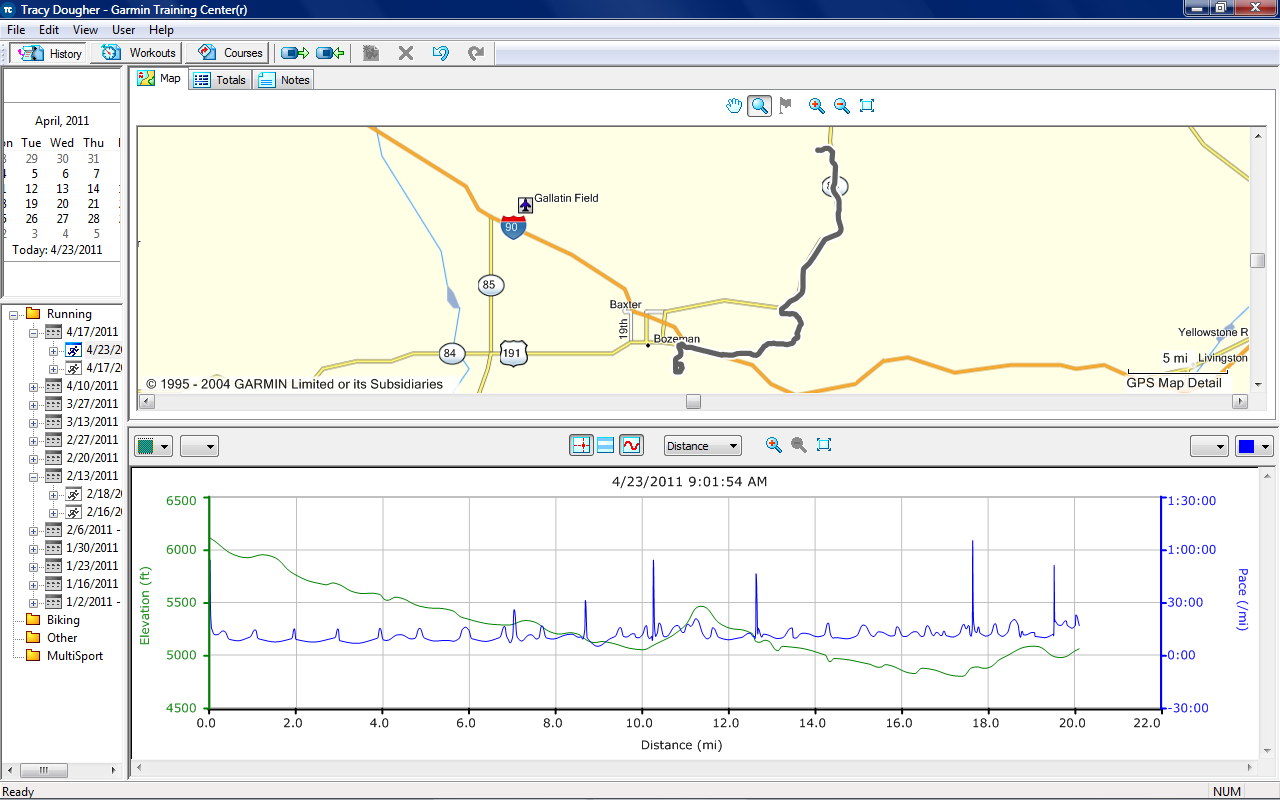Expand the 2/18 activity node
1280x800 pixels.
tap(53, 494)
